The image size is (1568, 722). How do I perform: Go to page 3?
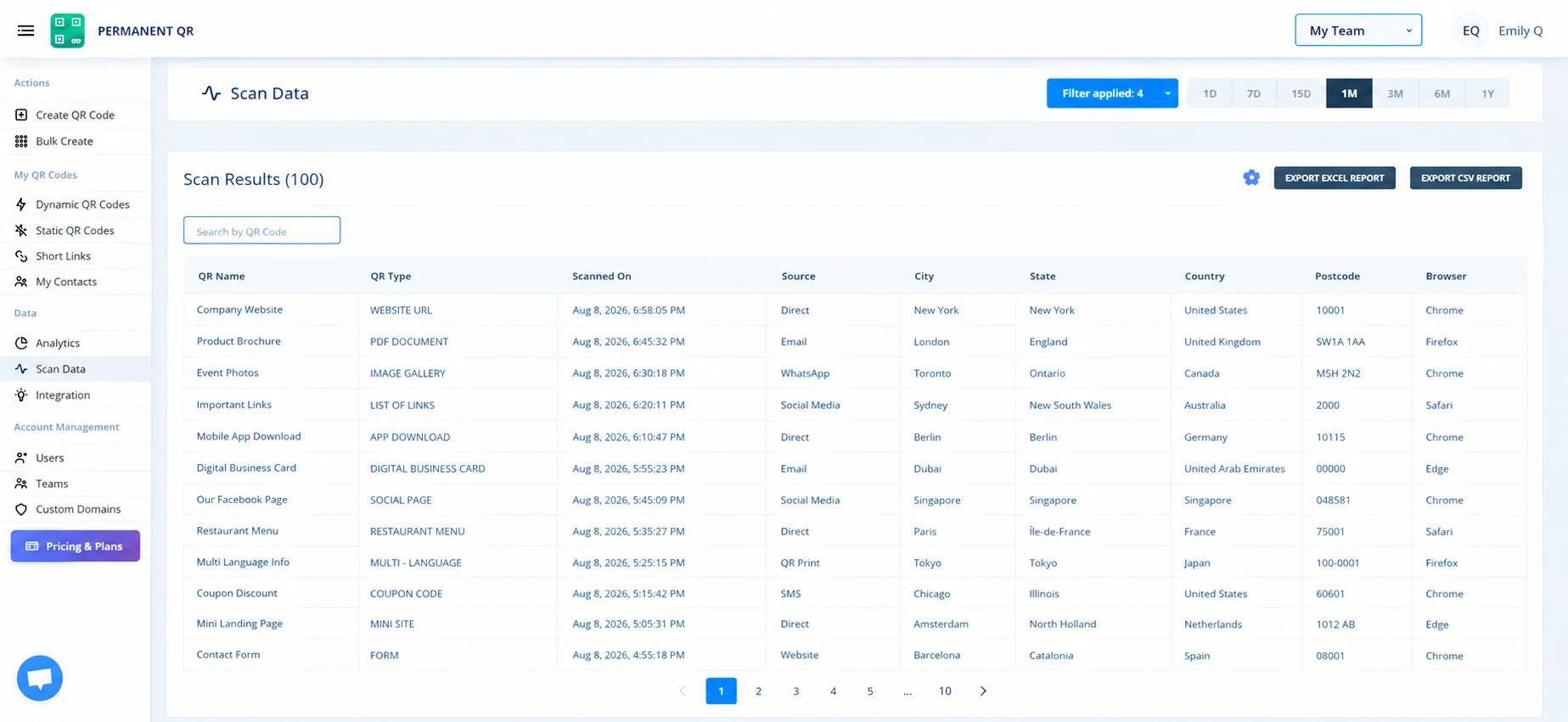(795, 691)
